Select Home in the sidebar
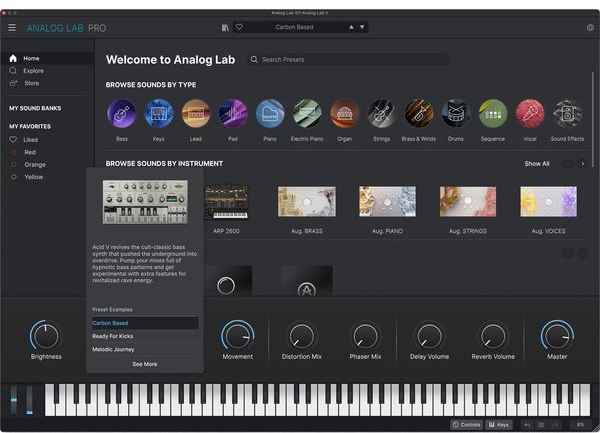 [47, 59]
